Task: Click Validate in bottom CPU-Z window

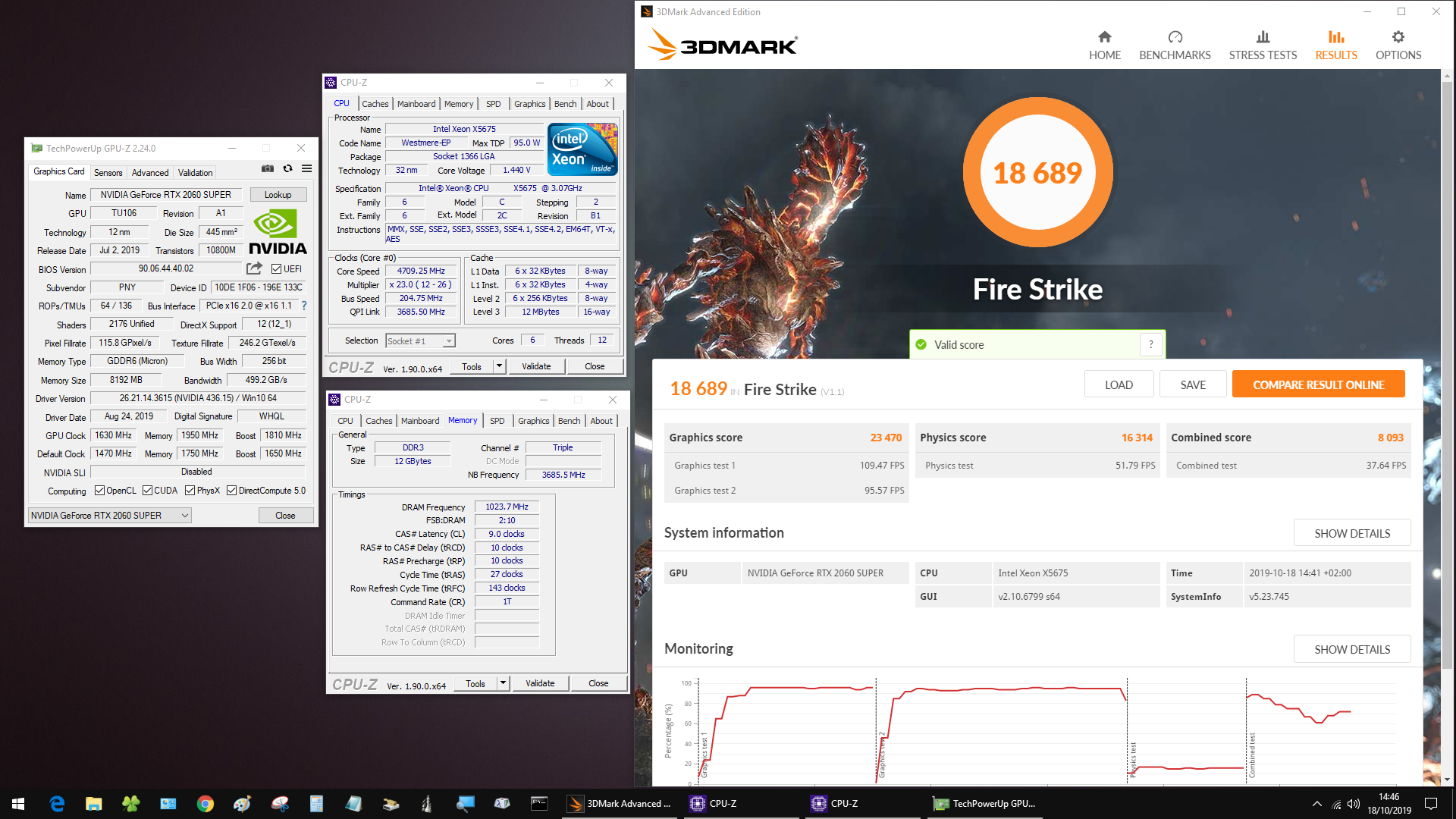Action: point(540,683)
